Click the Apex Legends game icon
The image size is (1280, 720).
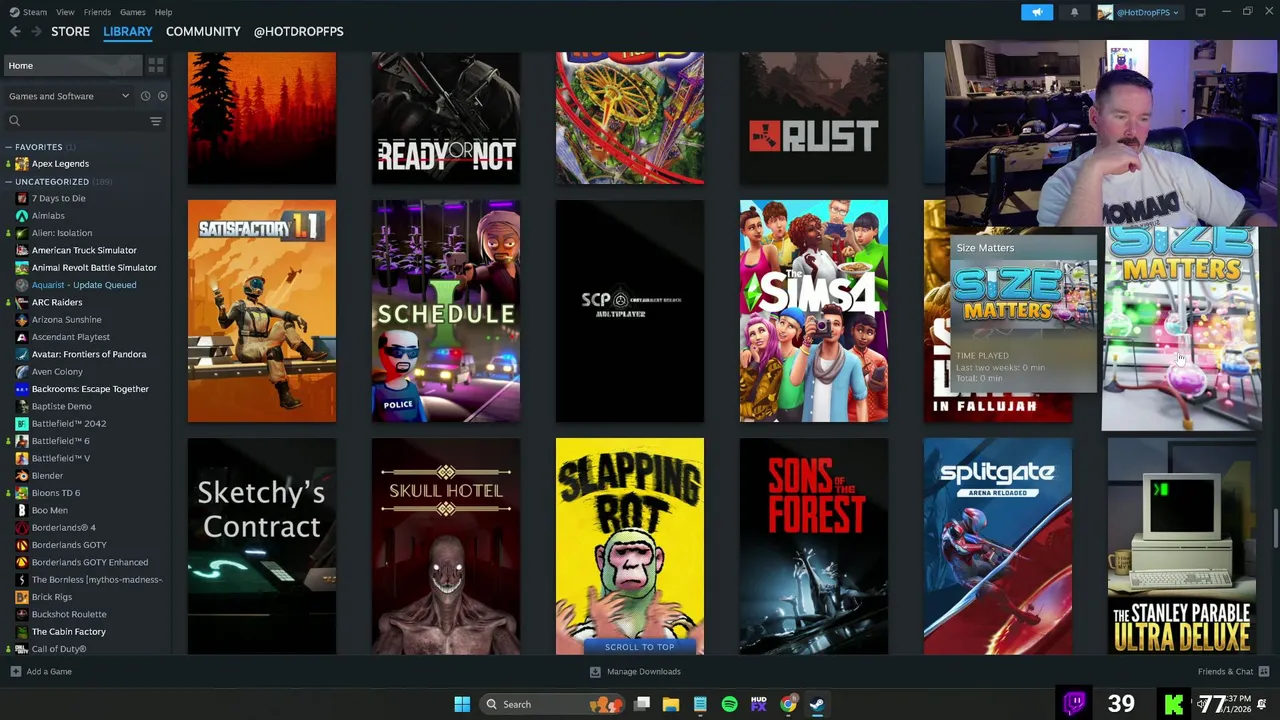point(22,164)
